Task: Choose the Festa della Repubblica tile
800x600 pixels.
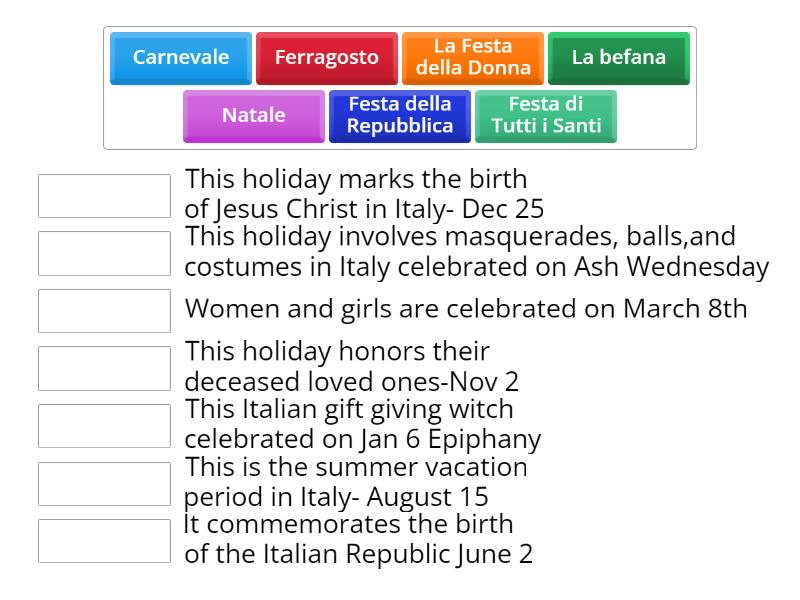Action: 399,116
